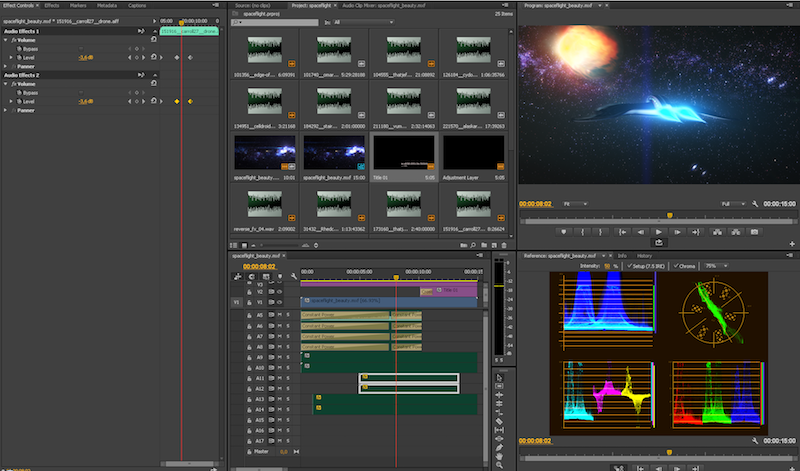
Task: Click Go to In point button
Action: [622, 232]
